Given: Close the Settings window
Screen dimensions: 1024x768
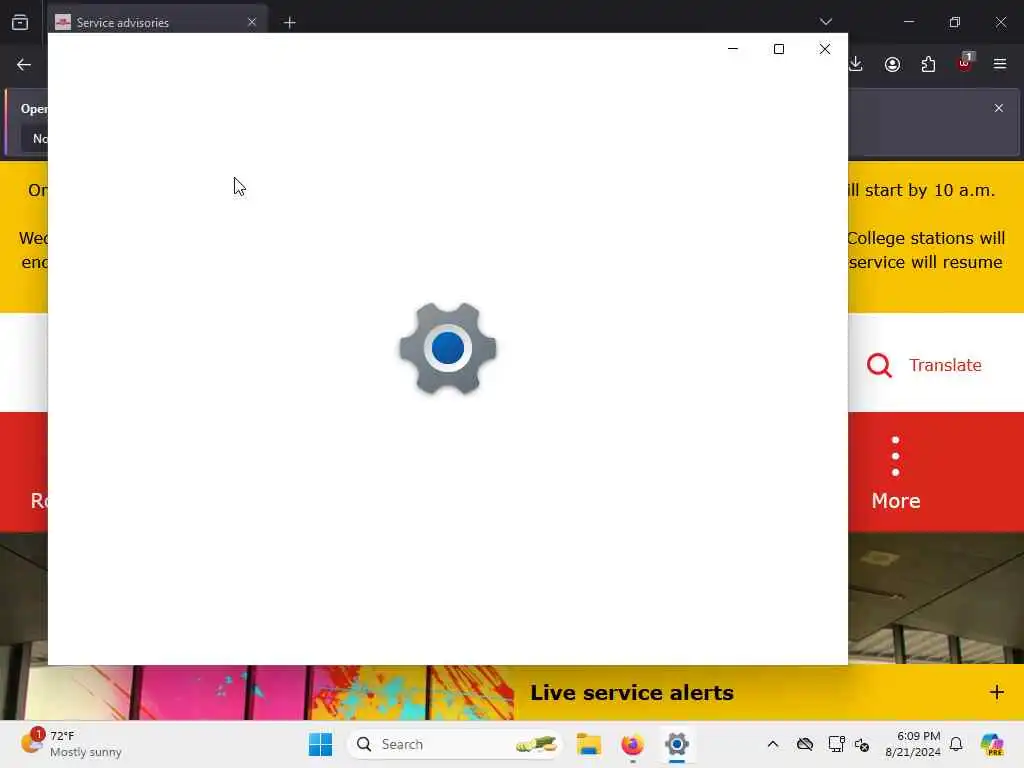Looking at the screenshot, I should (x=825, y=49).
